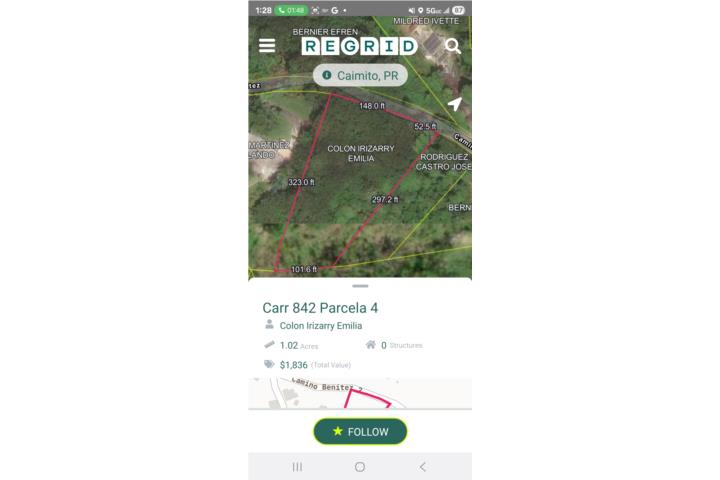Tap the person icon next to the owner

tap(269, 325)
